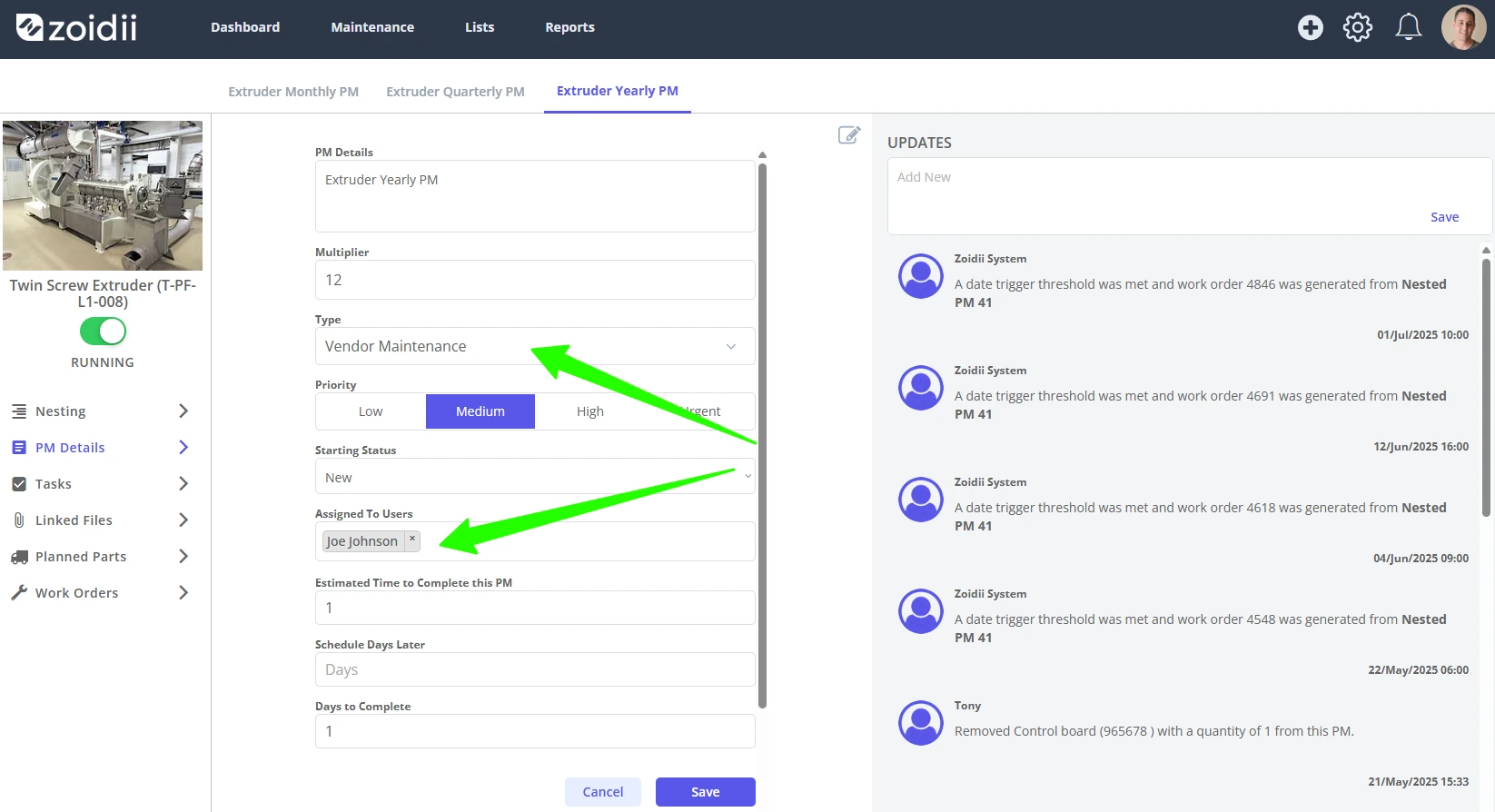Open the Lists menu
This screenshot has height=812, width=1495.
pyautogui.click(x=480, y=27)
